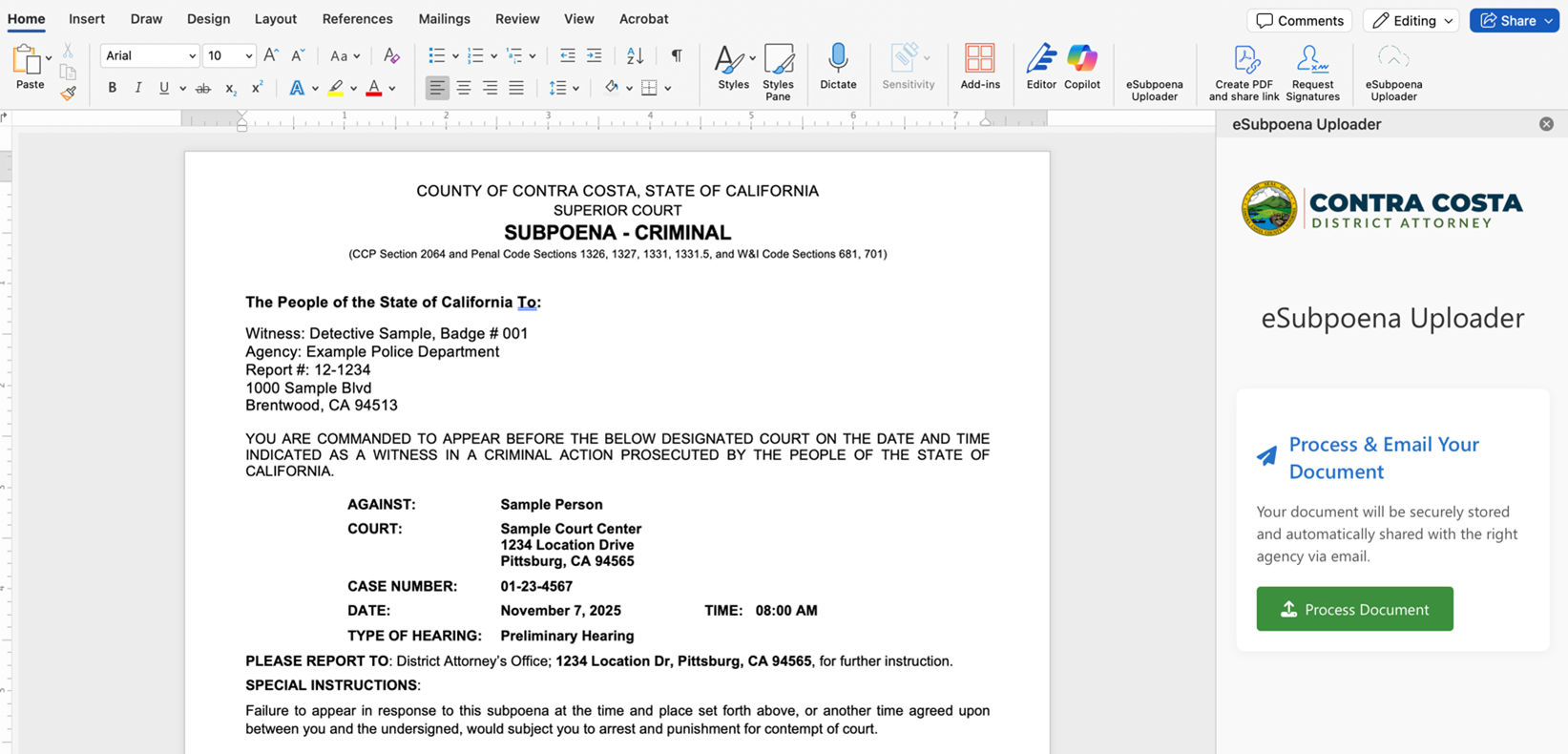This screenshot has width=1568, height=754.
Task: Toggle bold formatting
Action: (x=112, y=89)
